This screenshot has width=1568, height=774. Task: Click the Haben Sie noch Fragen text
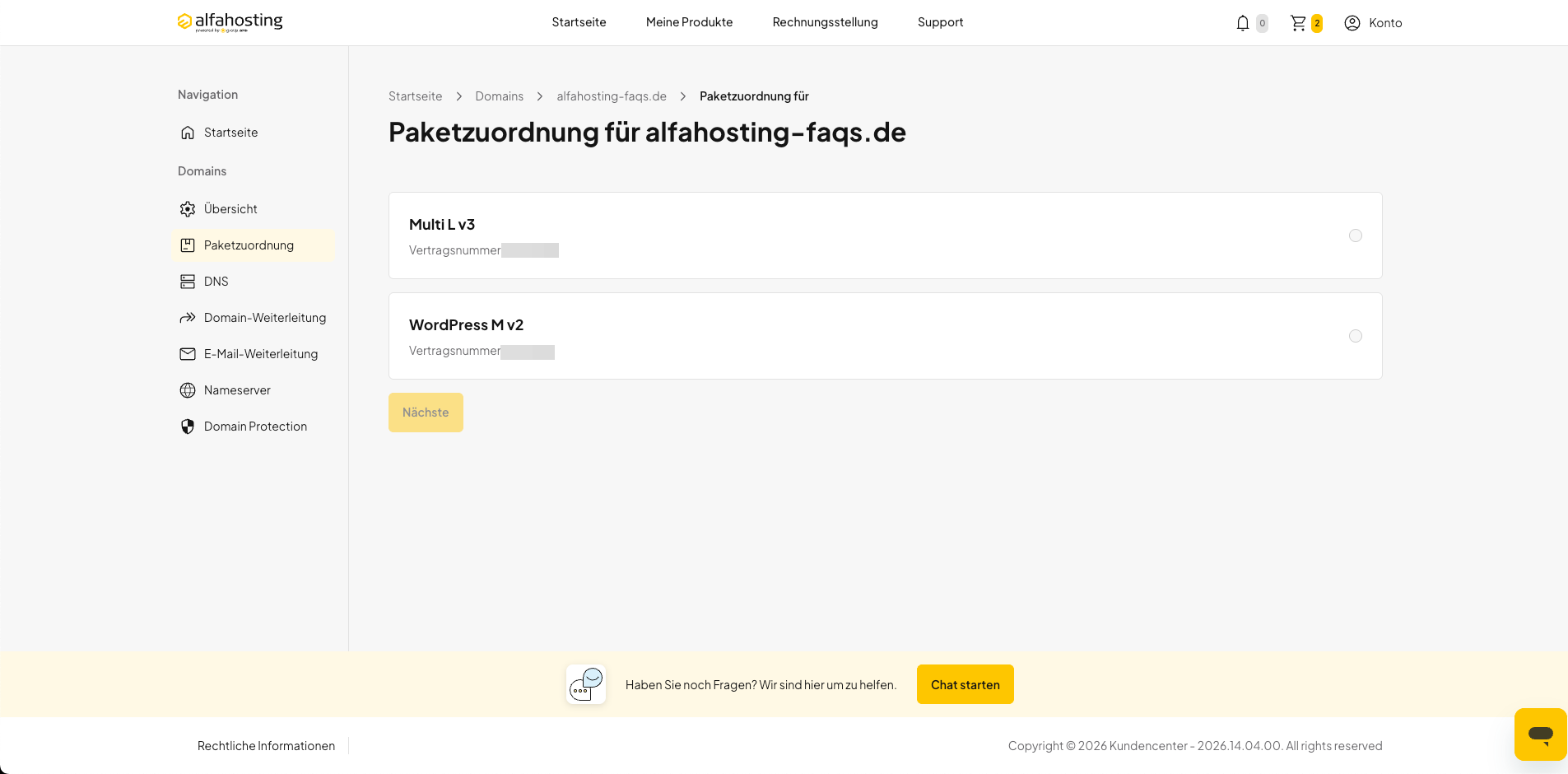[761, 685]
